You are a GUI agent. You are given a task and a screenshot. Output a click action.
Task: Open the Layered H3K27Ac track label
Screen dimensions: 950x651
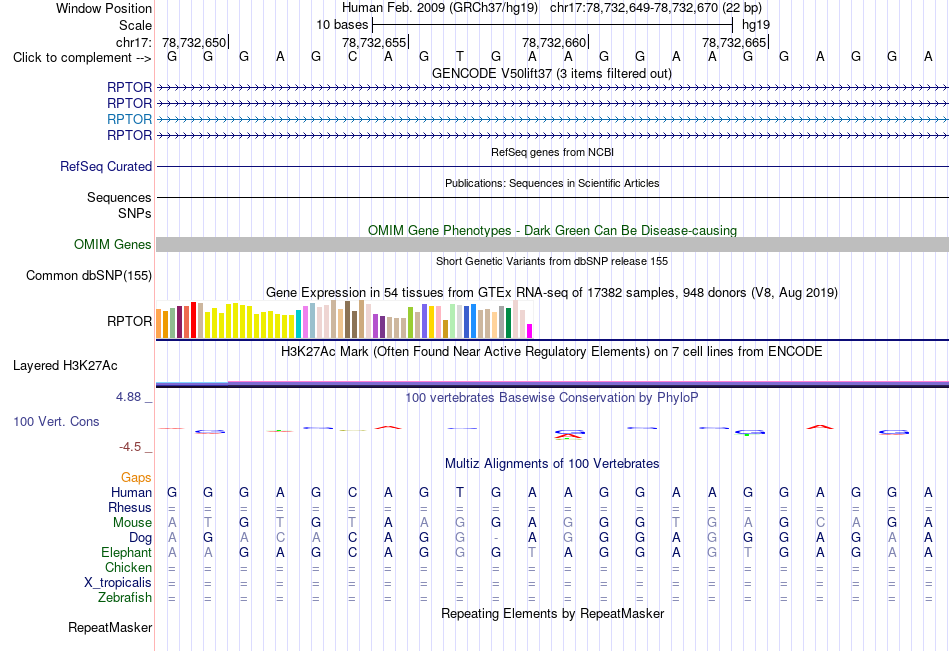[x=65, y=366]
